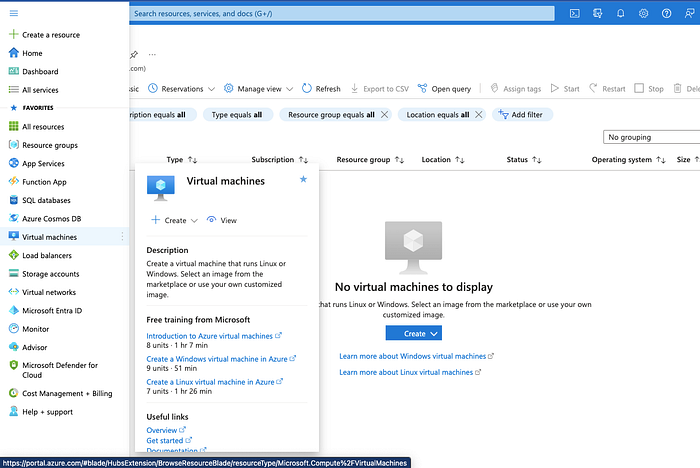
Task: Open the page's more options ellipsis
Action: click(152, 54)
